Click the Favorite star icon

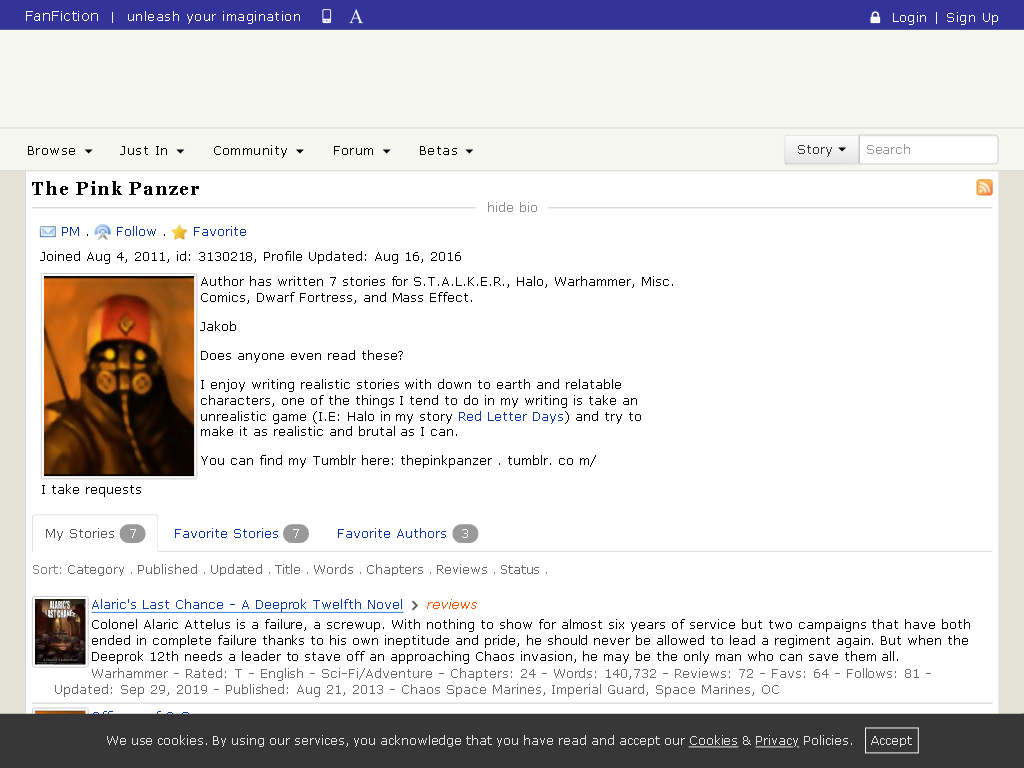180,232
